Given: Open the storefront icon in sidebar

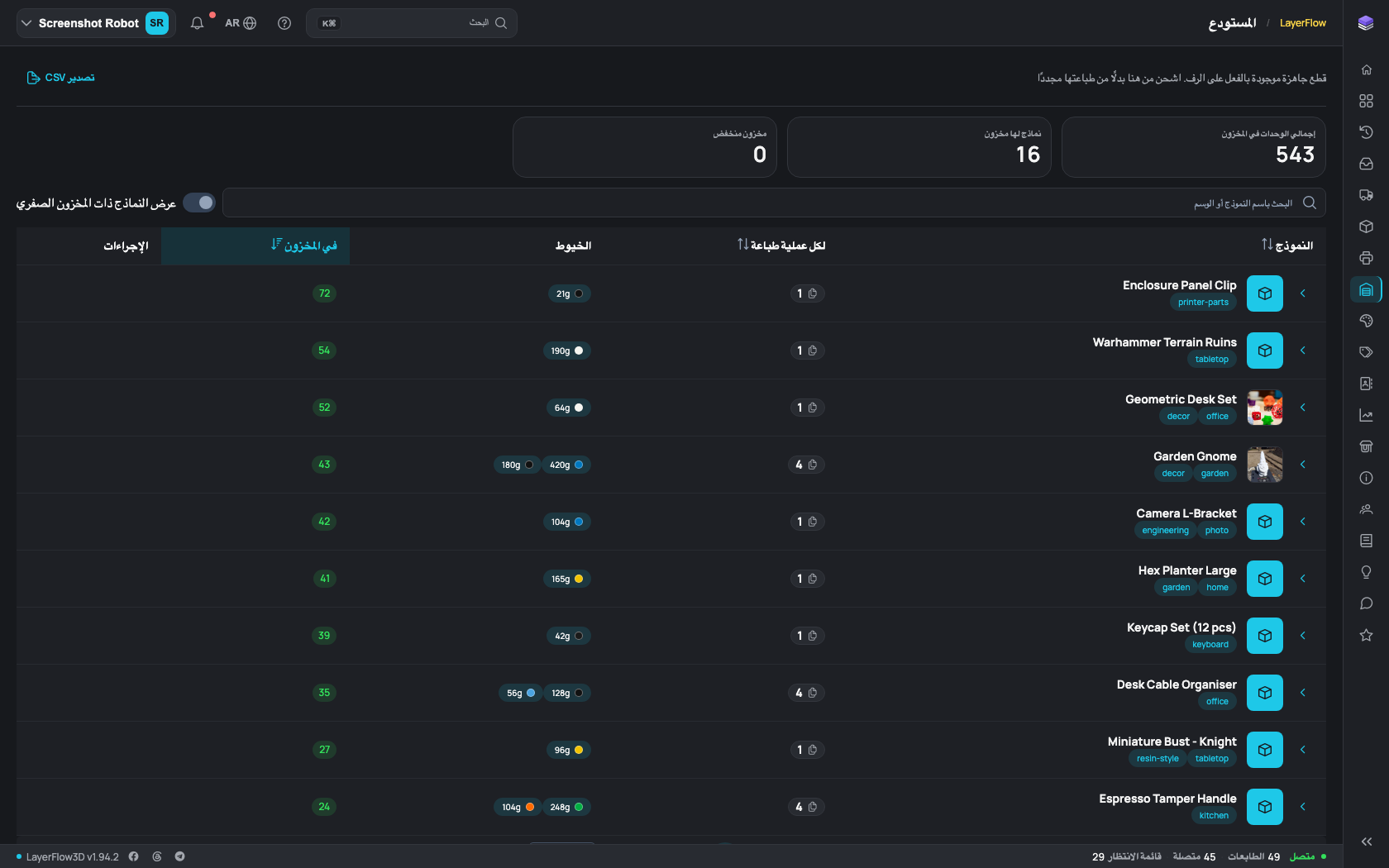Looking at the screenshot, I should 1366,446.
